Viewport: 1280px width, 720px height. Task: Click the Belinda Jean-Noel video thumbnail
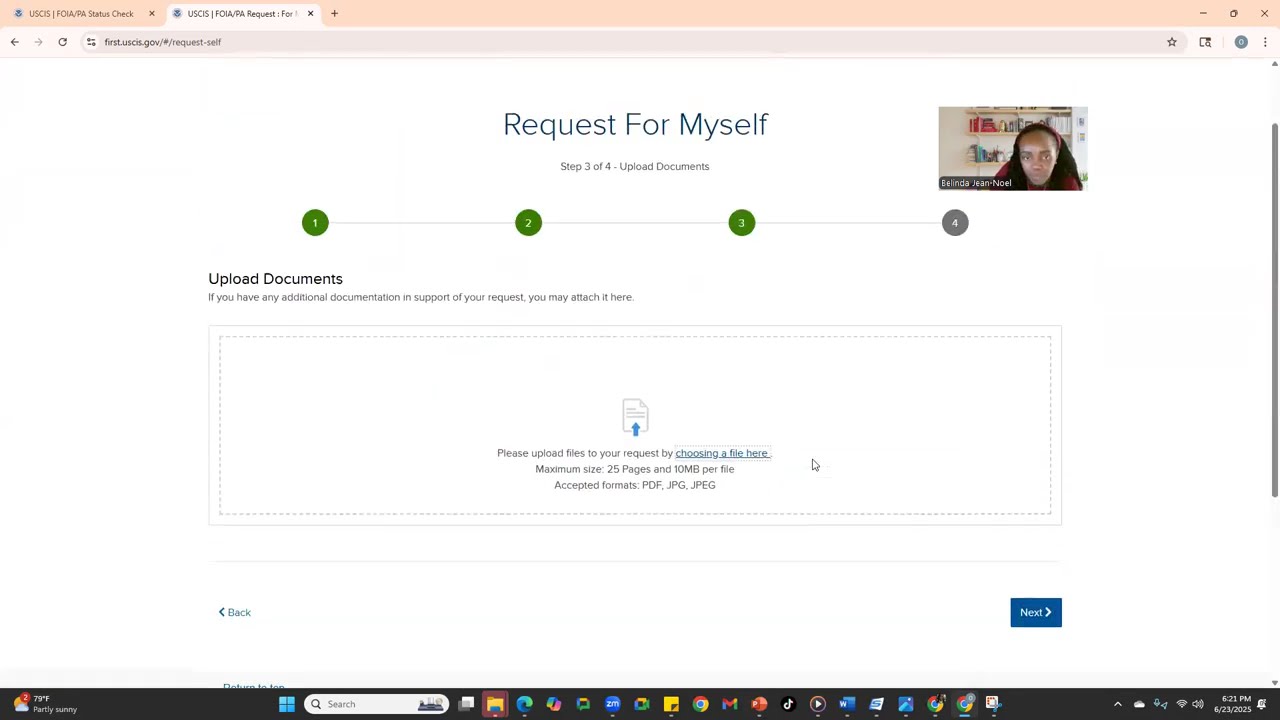coord(1013,148)
